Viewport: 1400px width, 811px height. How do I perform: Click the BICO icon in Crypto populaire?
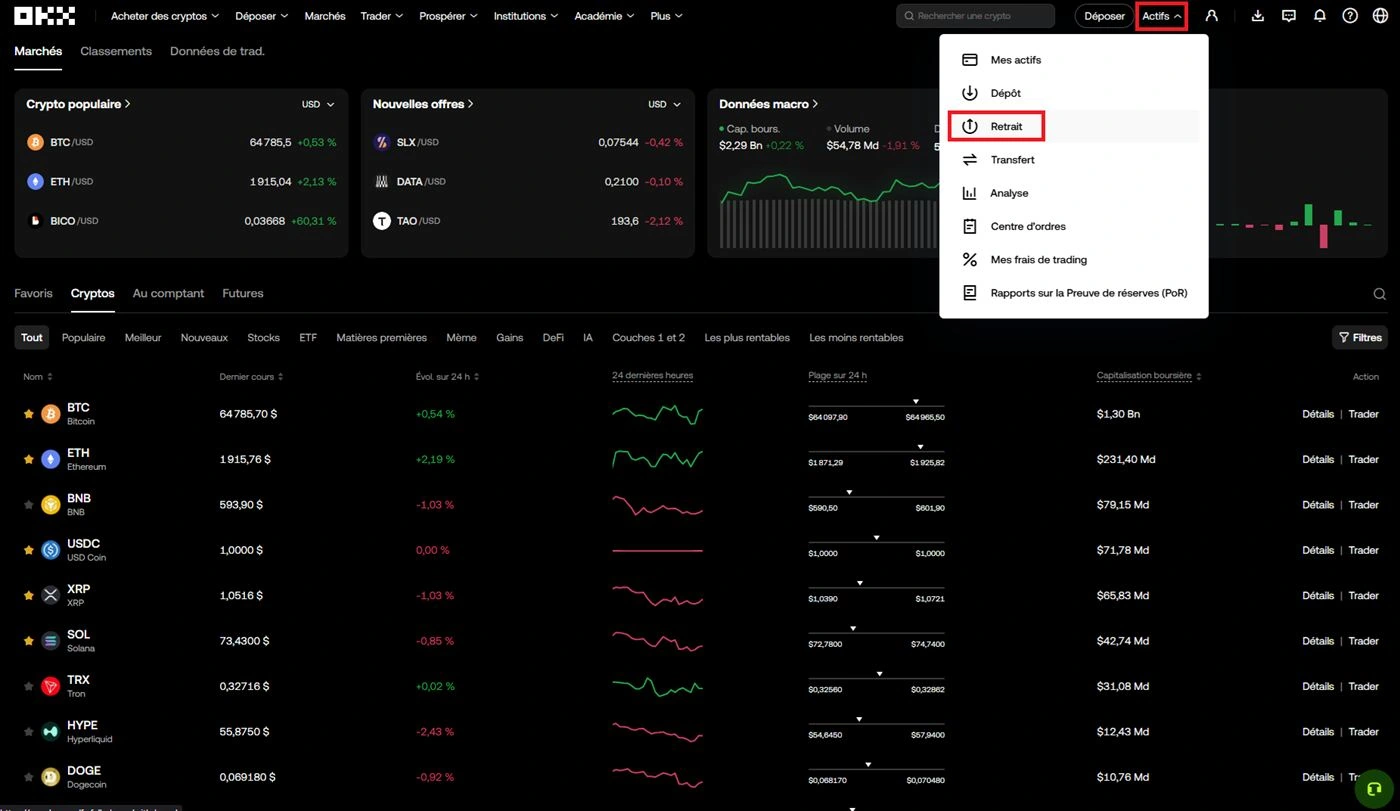(x=35, y=221)
